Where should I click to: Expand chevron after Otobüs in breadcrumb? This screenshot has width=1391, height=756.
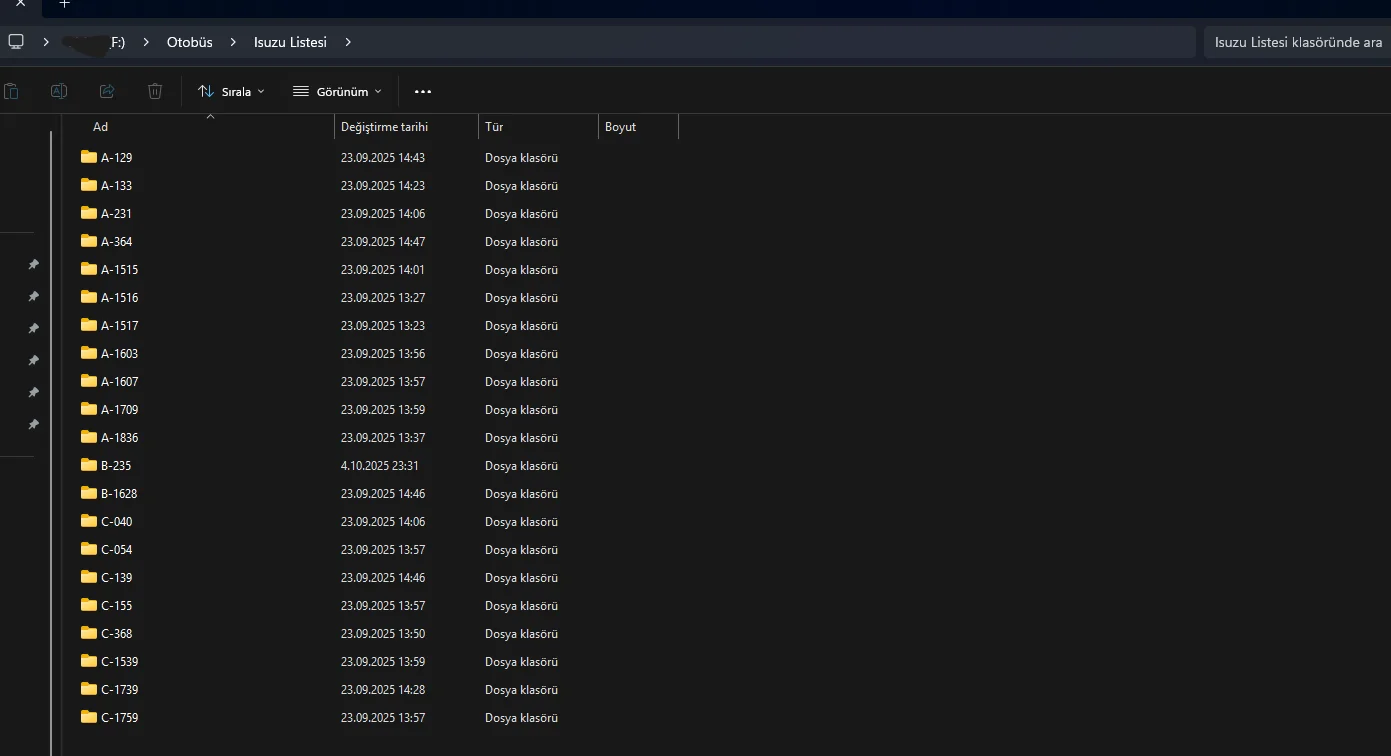pos(233,42)
